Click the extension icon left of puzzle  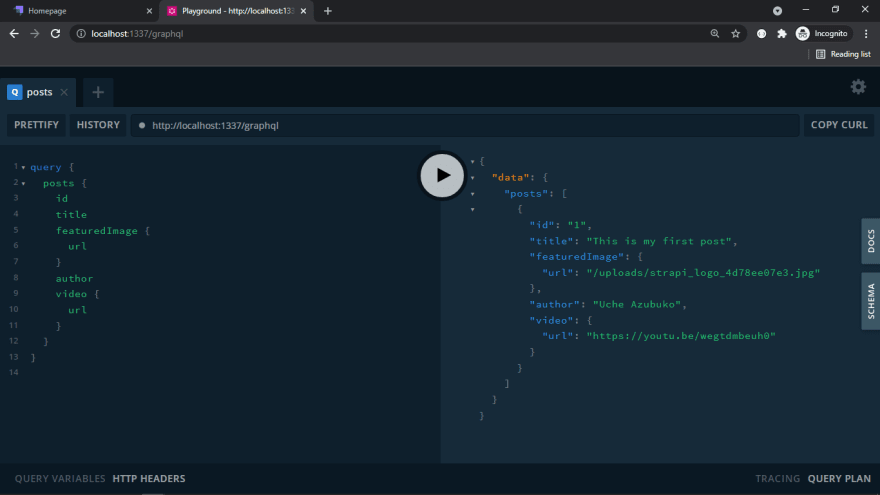(x=761, y=34)
